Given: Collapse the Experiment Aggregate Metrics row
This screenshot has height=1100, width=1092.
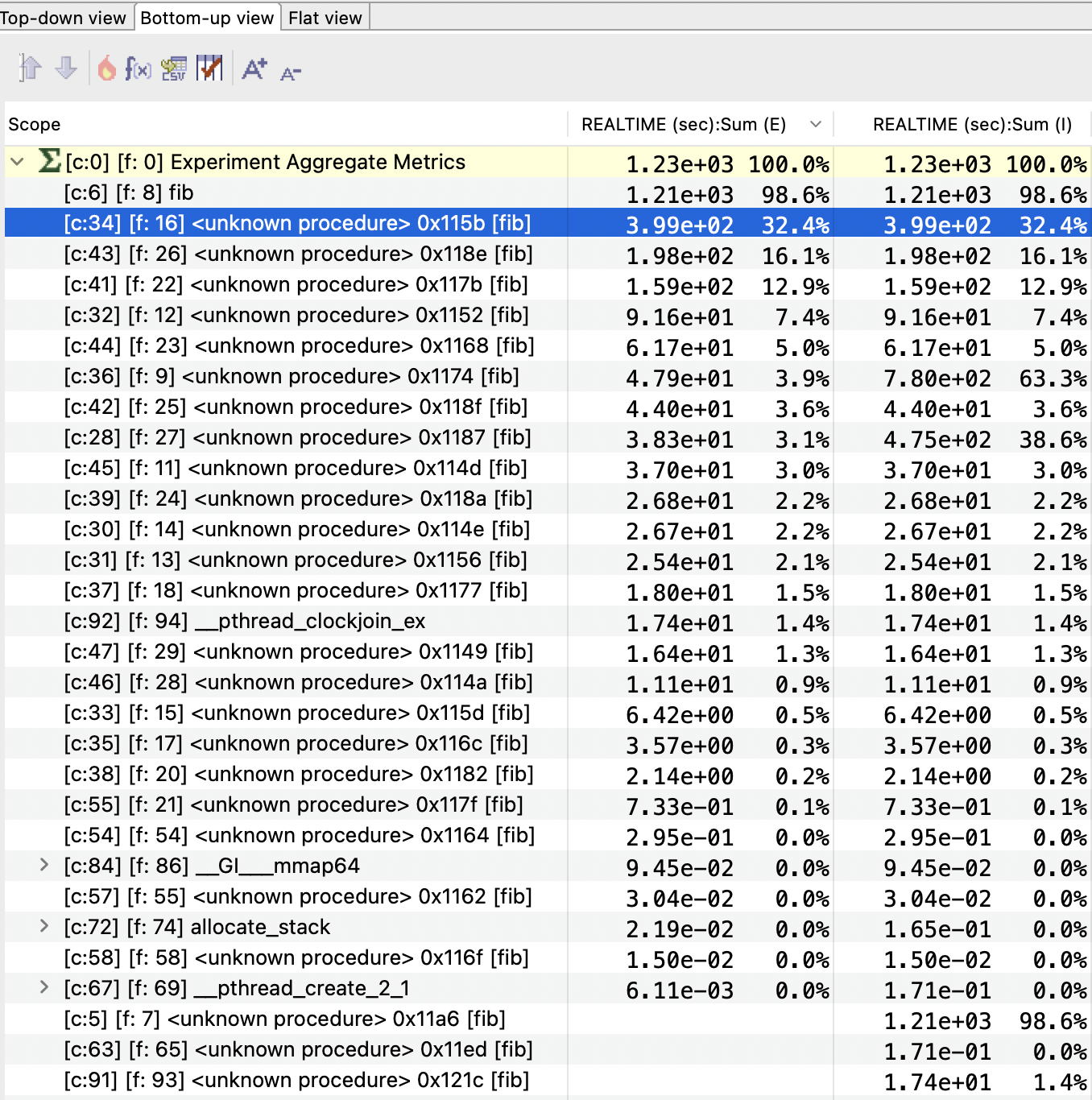Looking at the screenshot, I should click(18, 161).
